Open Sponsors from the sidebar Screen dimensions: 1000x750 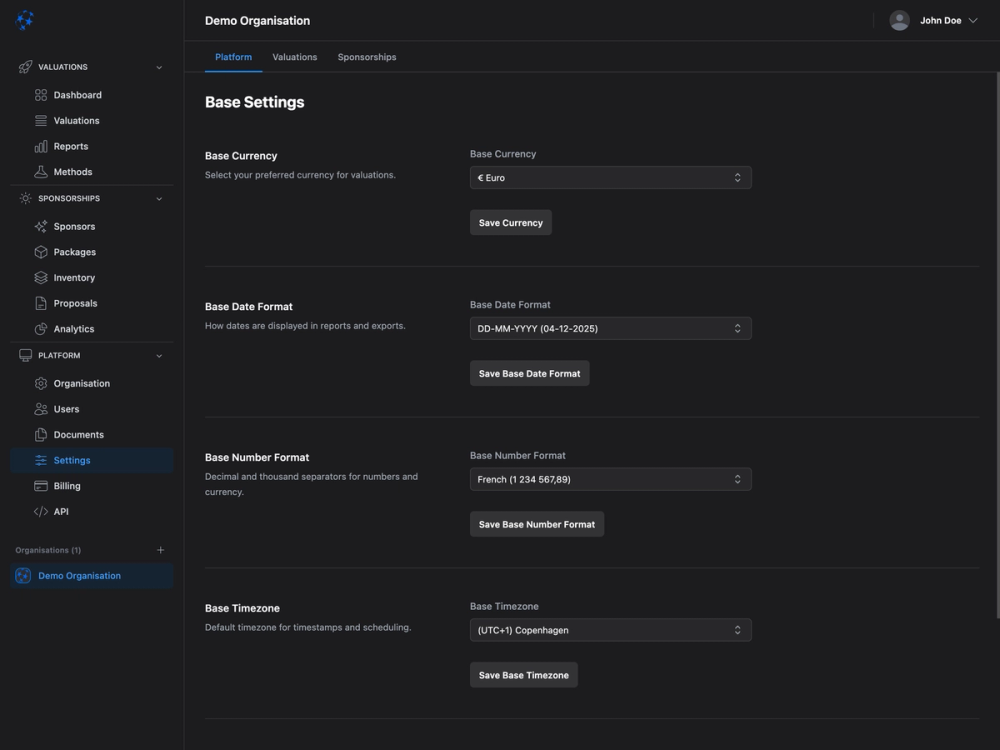tap(40, 226)
